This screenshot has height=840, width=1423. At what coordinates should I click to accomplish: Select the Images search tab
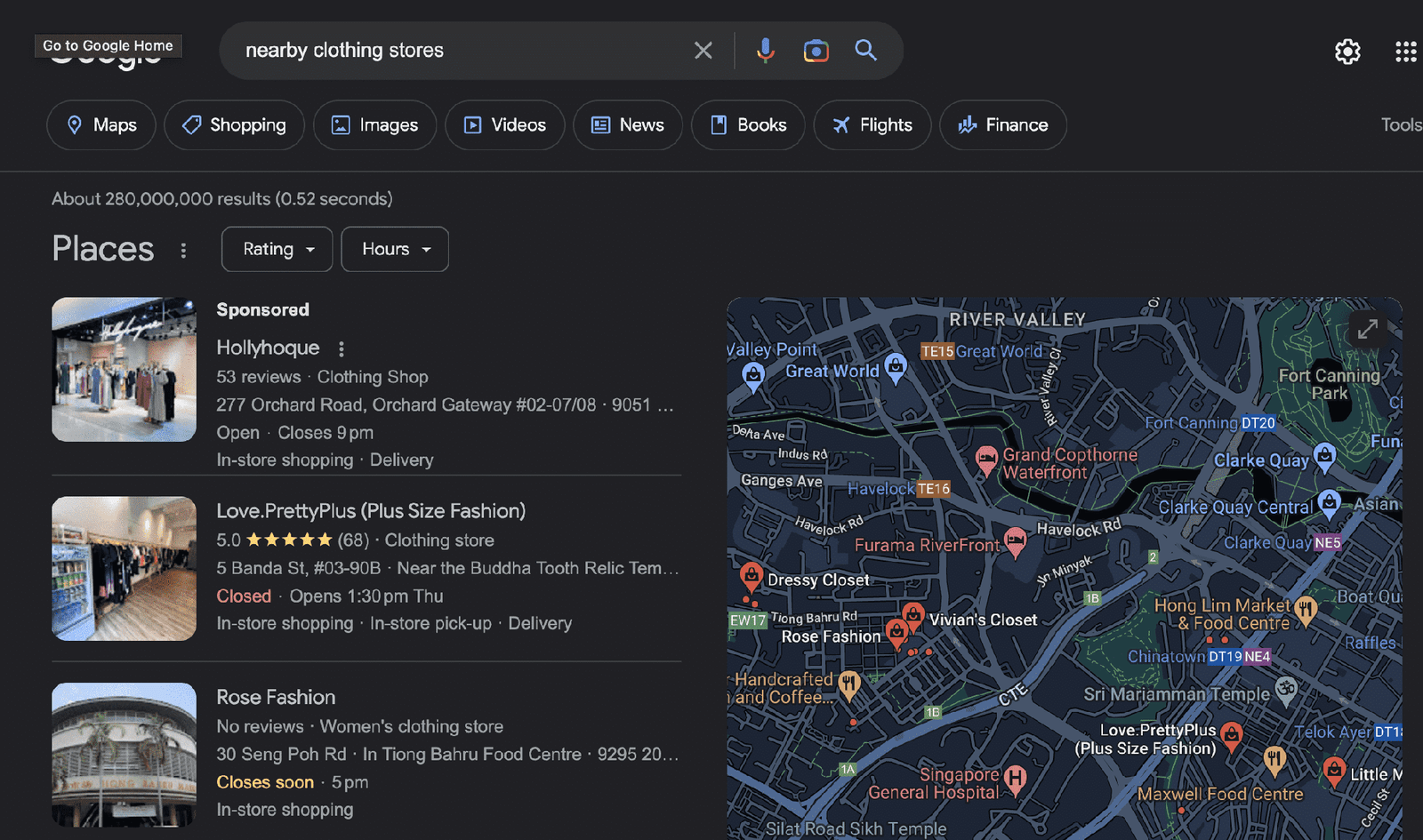pos(374,125)
